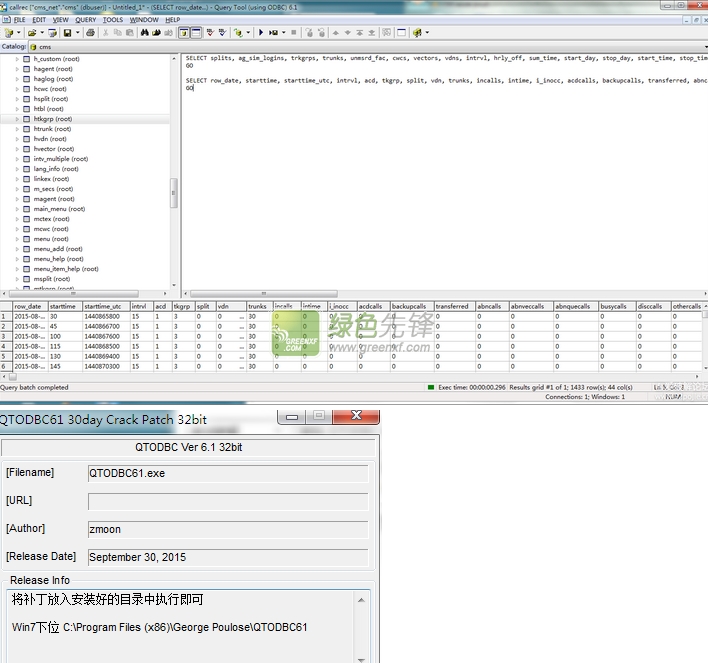Click the Check Syntax red checkmark icon
The height and width of the screenshot is (663, 708).
click(x=210, y=33)
